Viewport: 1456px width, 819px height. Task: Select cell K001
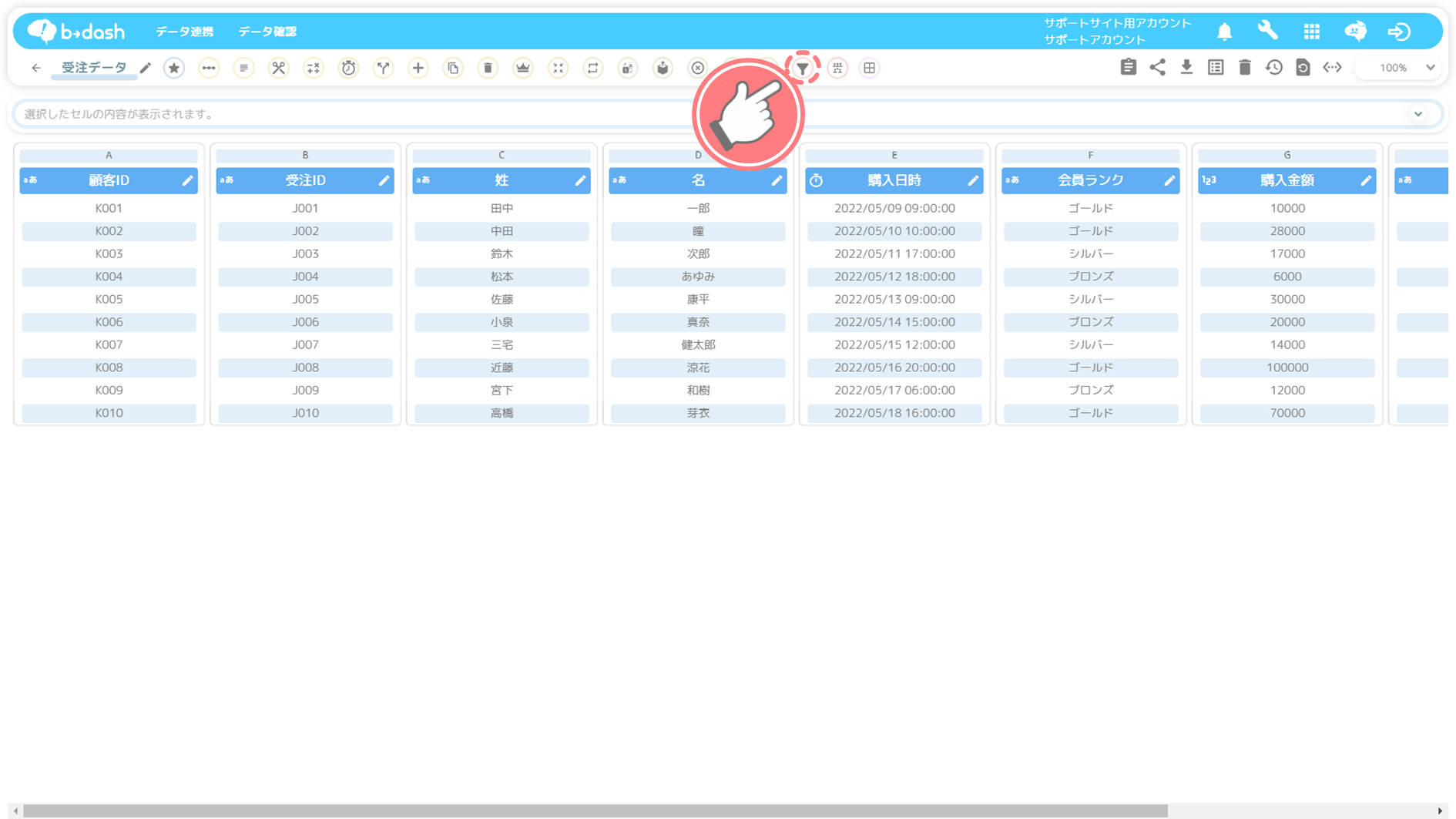coord(109,208)
